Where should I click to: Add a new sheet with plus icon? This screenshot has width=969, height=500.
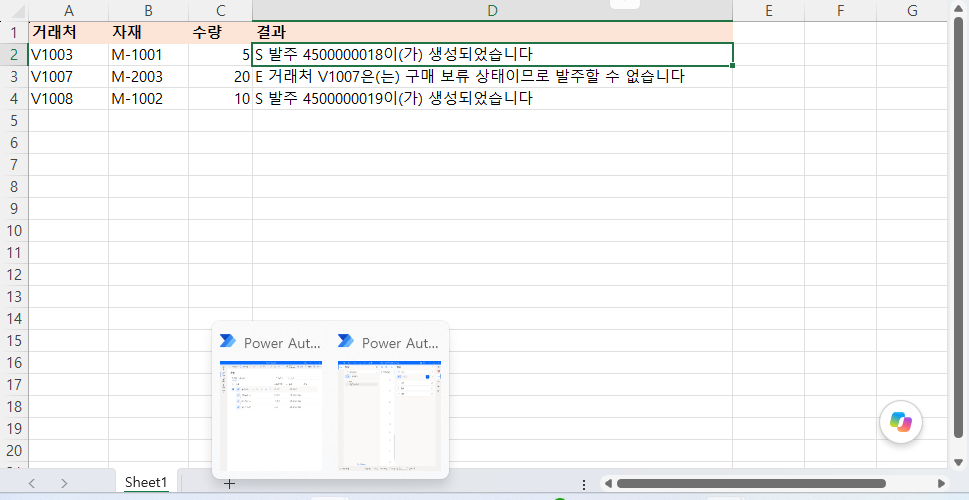point(229,483)
